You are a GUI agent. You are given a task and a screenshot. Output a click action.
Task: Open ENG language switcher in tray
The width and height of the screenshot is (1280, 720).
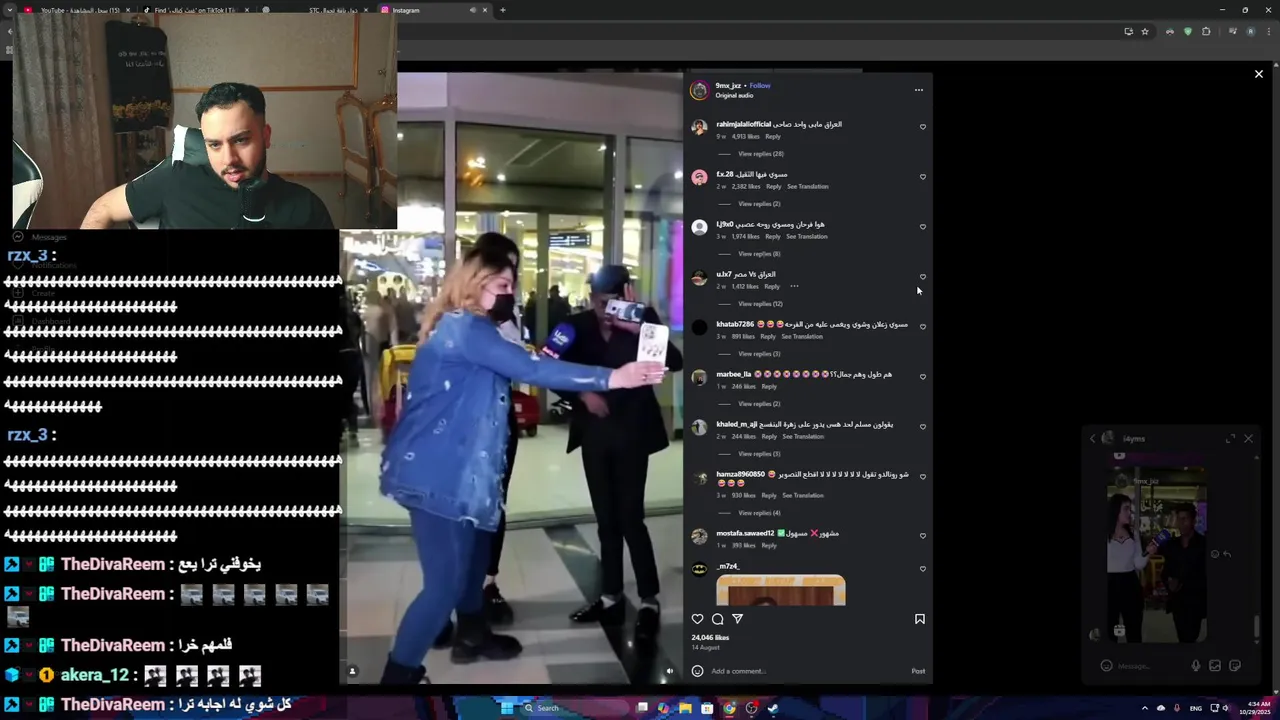click(x=1195, y=708)
